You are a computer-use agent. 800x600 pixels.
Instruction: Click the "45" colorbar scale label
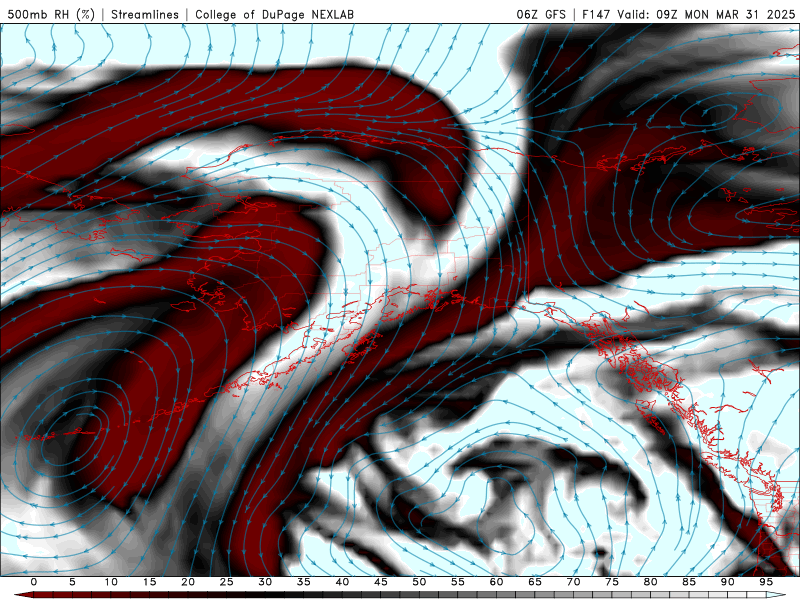[381, 582]
